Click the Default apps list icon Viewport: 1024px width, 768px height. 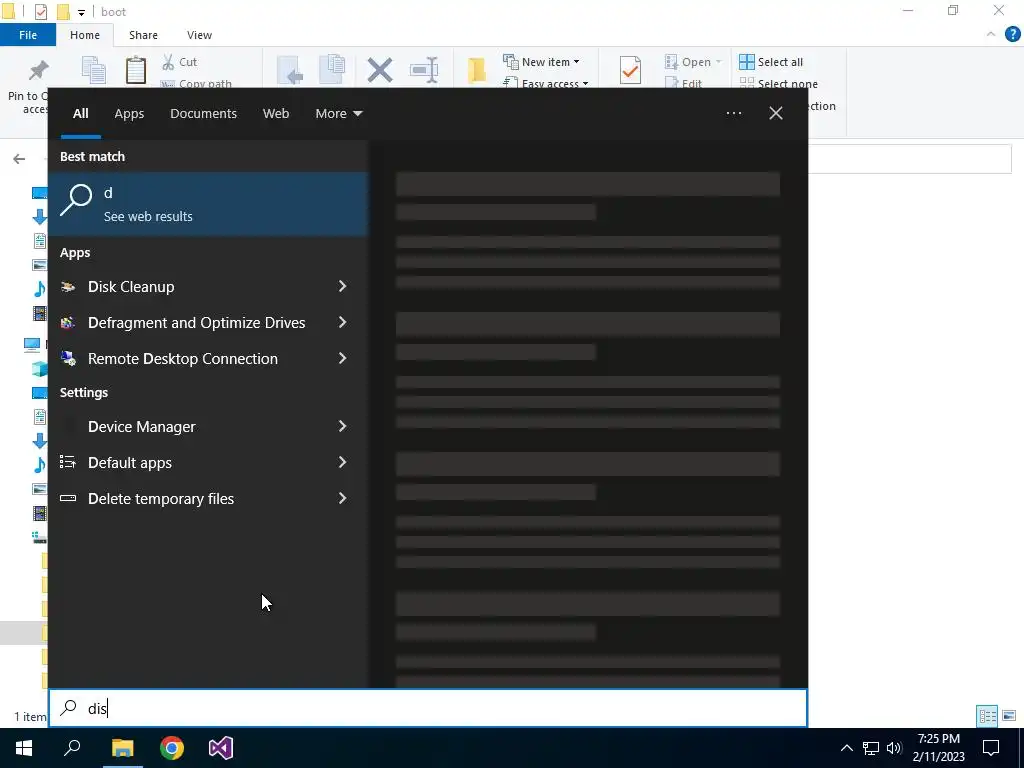[68, 462]
